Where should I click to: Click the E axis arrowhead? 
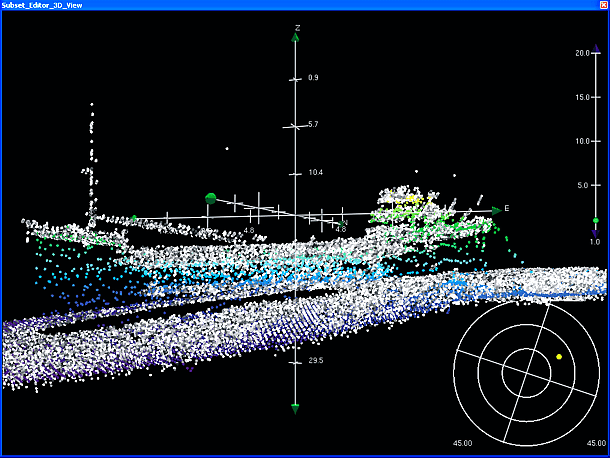coord(496,210)
